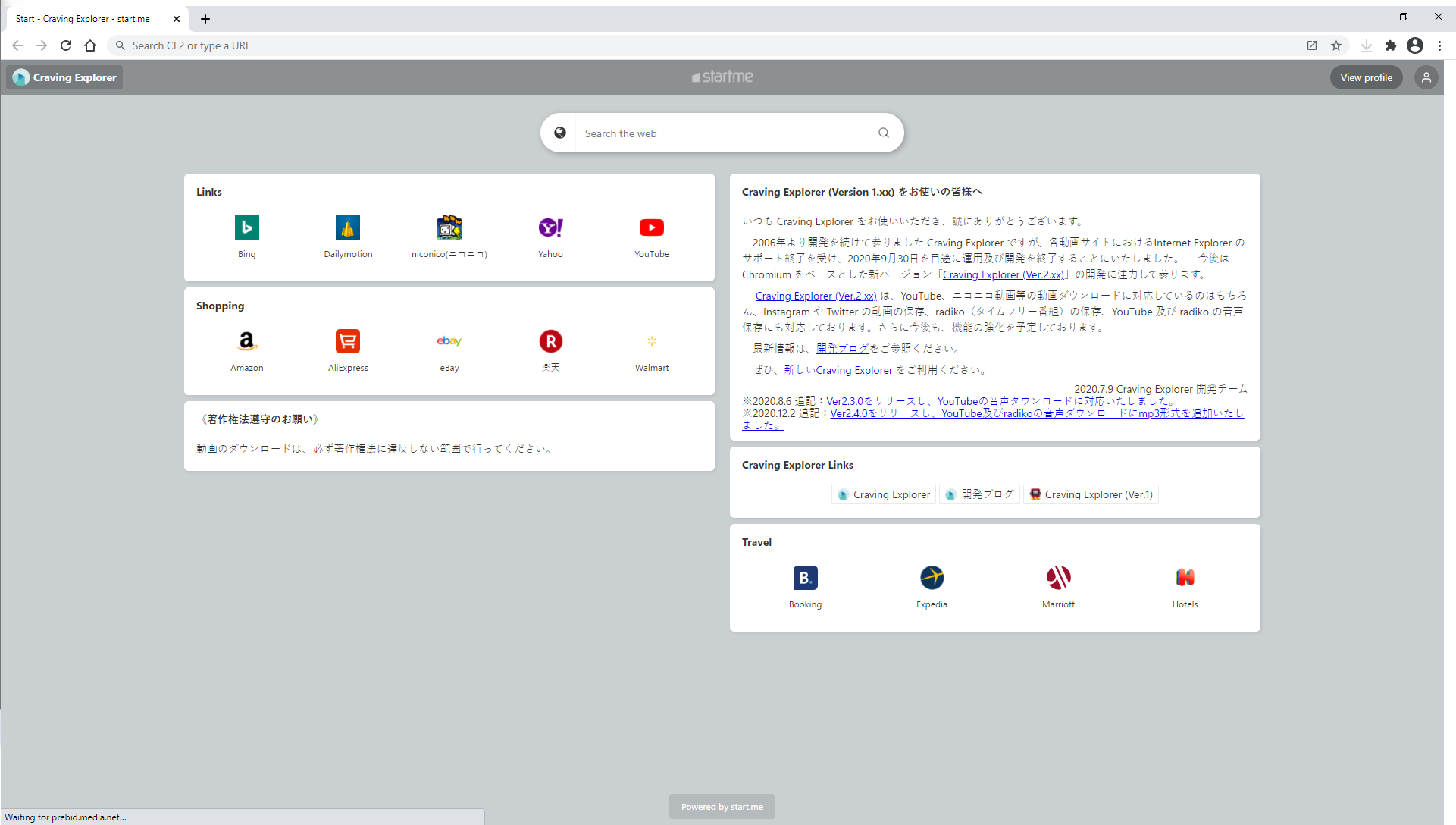Go to the browser Home page
Image resolution: width=1456 pixels, height=825 pixels.
click(90, 45)
